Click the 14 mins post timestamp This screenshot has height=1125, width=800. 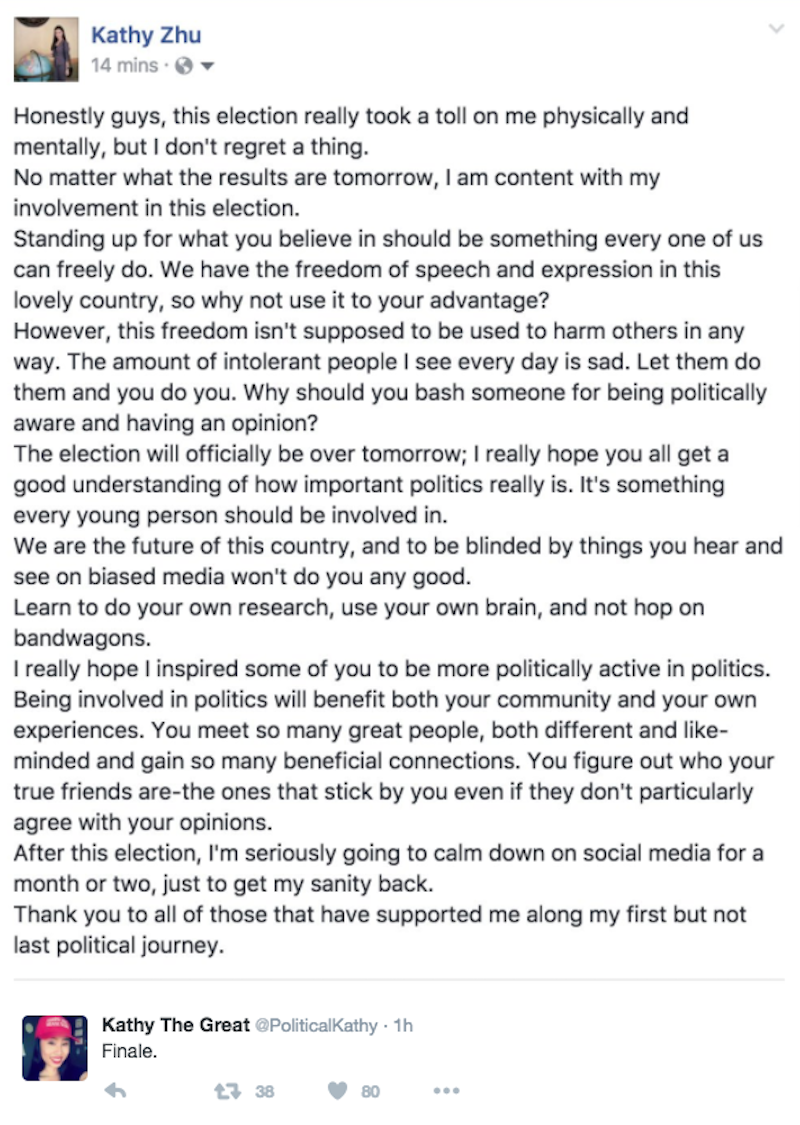coord(124,65)
